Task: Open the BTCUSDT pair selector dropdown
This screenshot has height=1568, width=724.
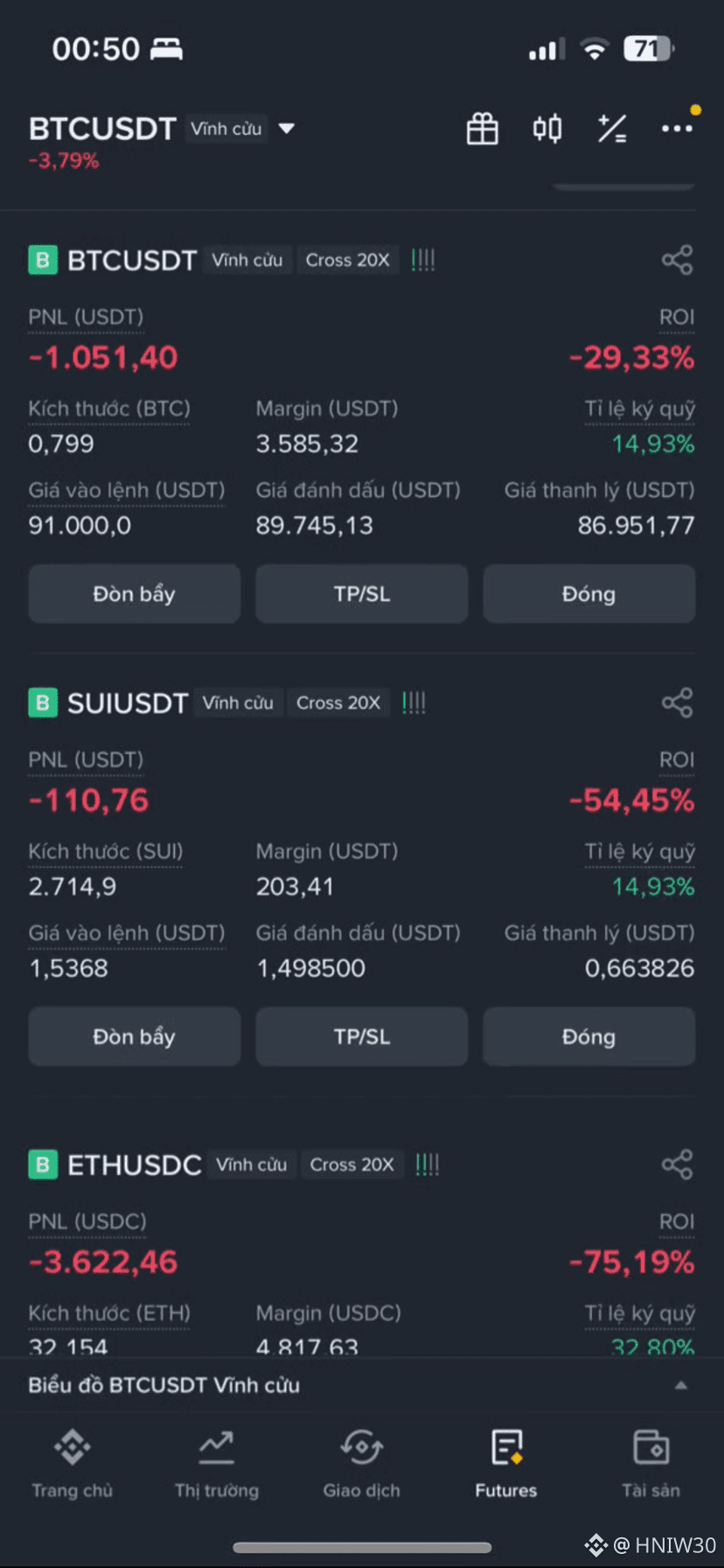Action: (286, 129)
